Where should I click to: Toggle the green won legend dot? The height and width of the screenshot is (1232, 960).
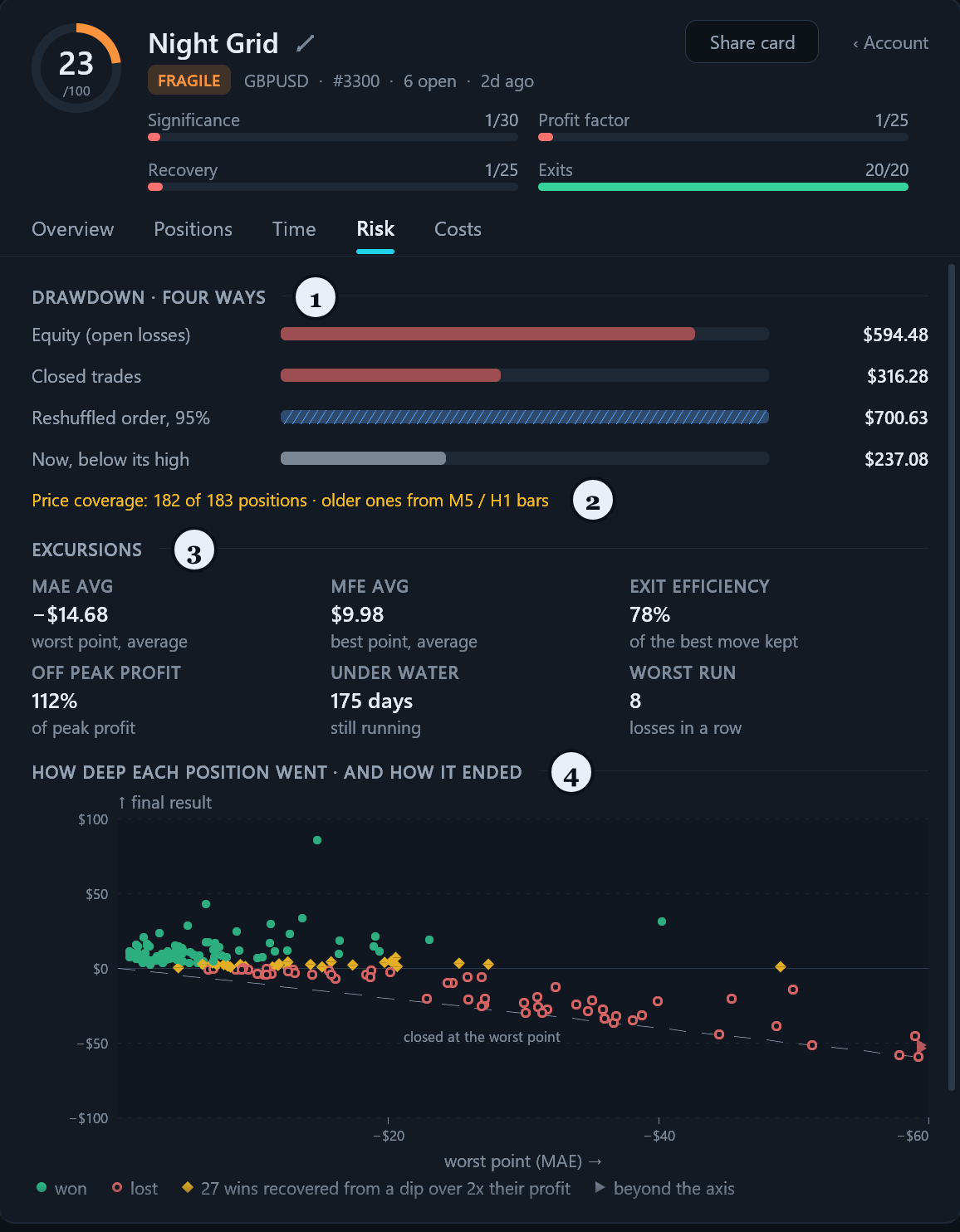pos(42,1187)
